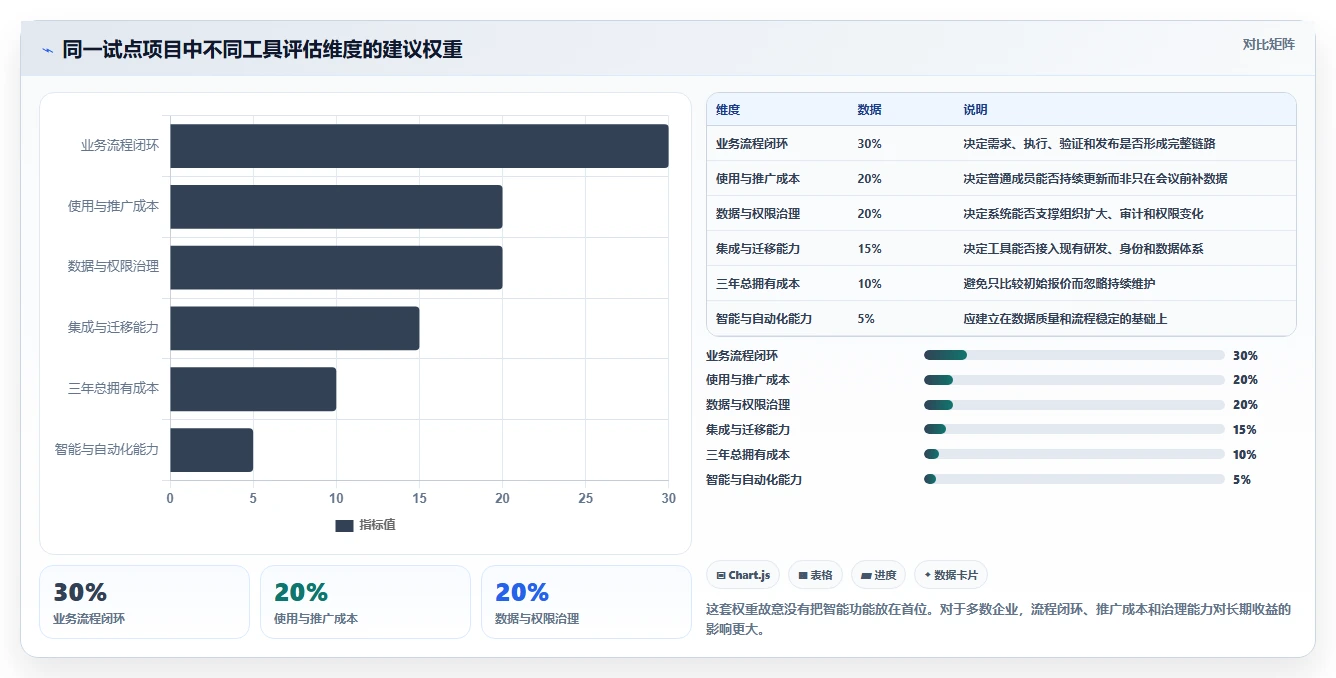Image resolution: width=1336 pixels, height=678 pixels.
Task: Click the 集成与迁移能力 cell in the table
Action: pos(758,249)
